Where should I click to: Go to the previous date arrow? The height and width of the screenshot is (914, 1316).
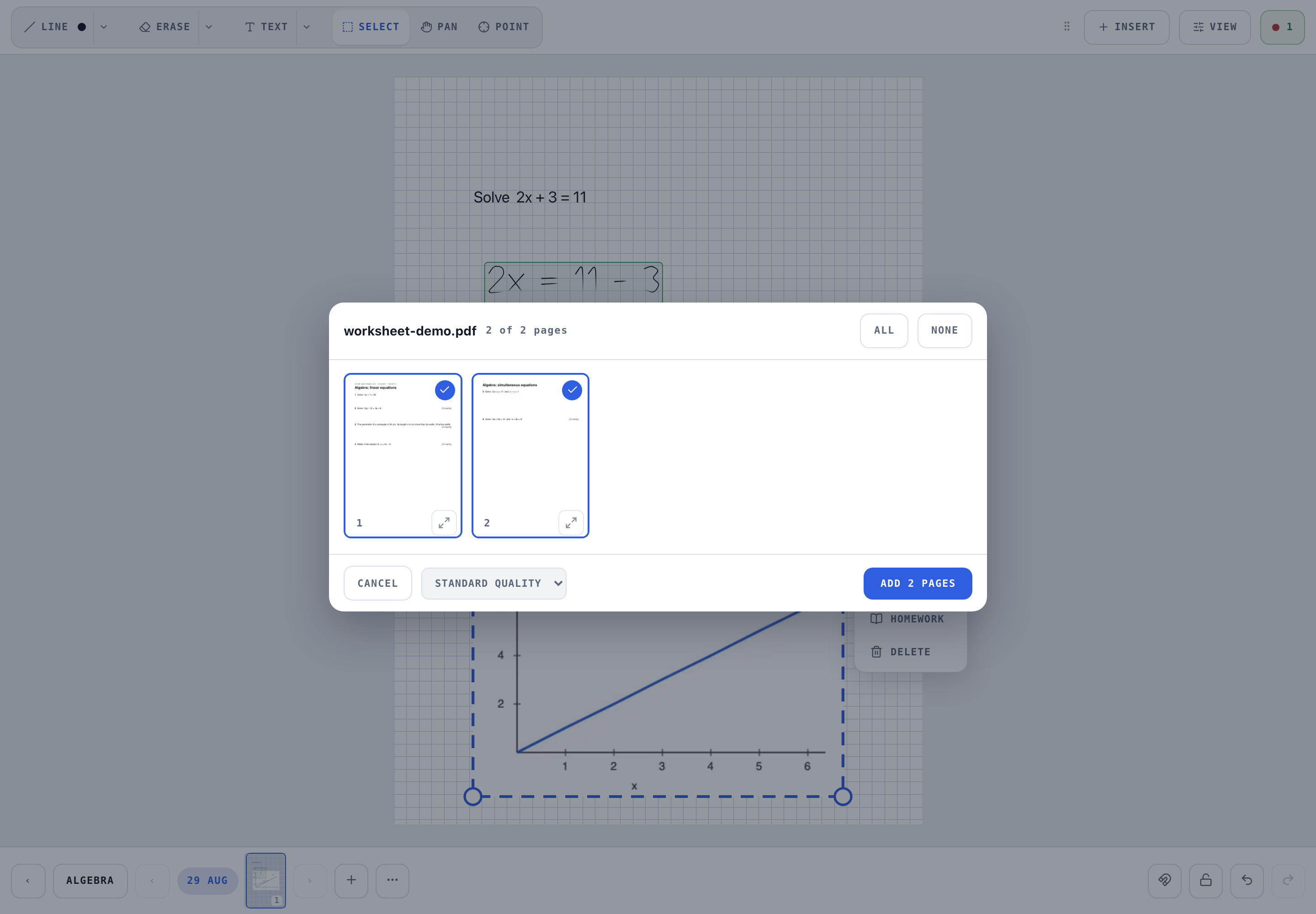point(152,881)
